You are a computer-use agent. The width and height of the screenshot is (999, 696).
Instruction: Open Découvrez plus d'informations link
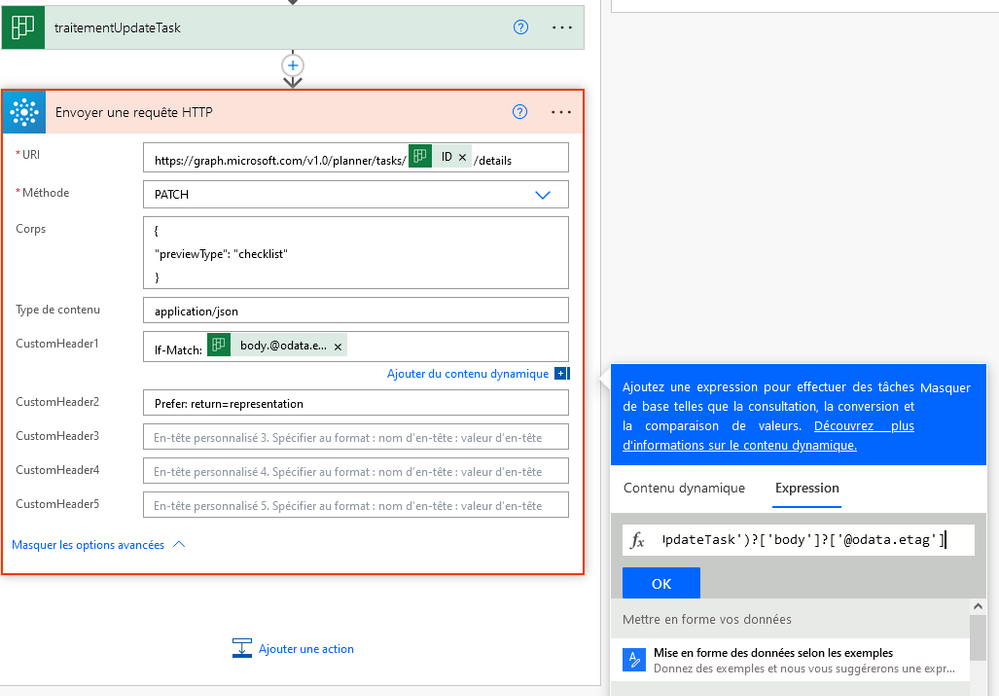[x=768, y=435]
